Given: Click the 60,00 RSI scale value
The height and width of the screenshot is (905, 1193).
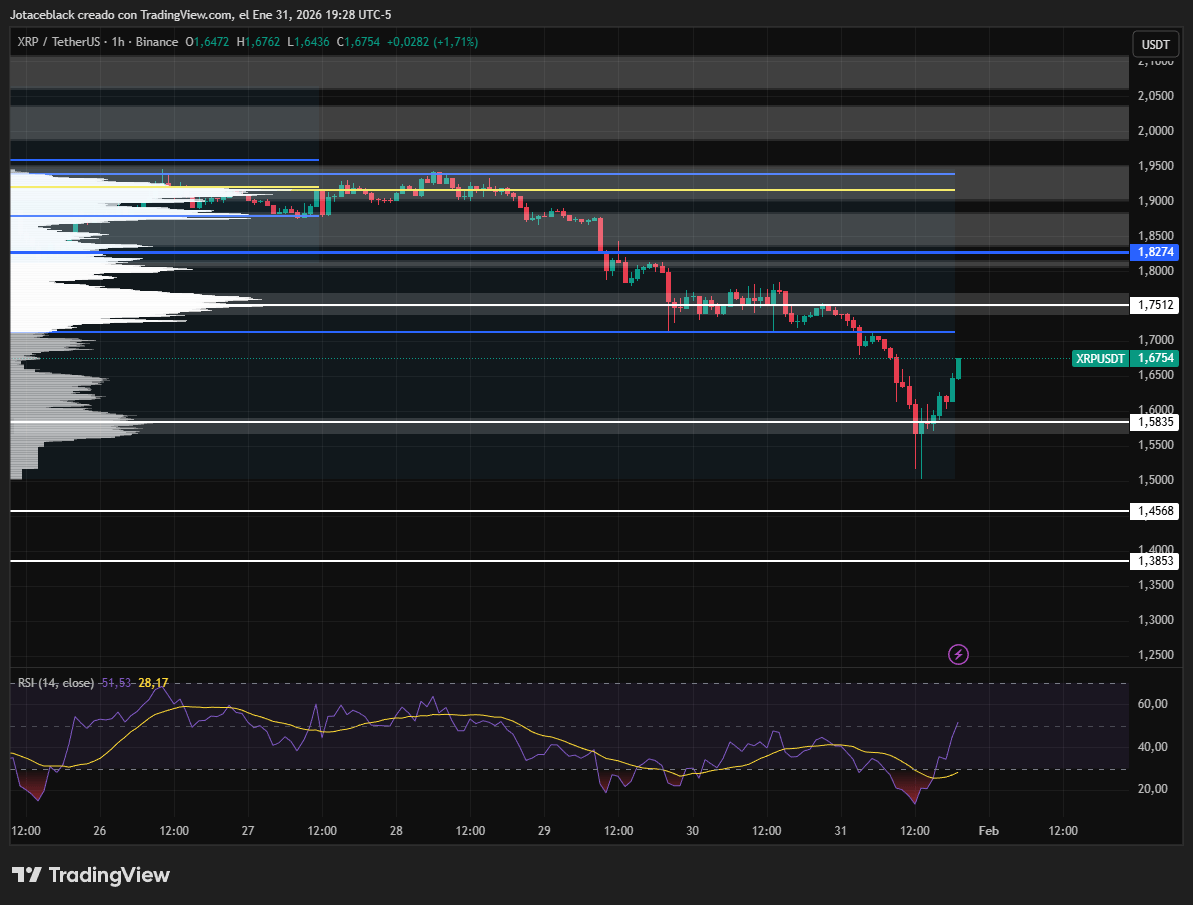Looking at the screenshot, I should coord(1152,704).
